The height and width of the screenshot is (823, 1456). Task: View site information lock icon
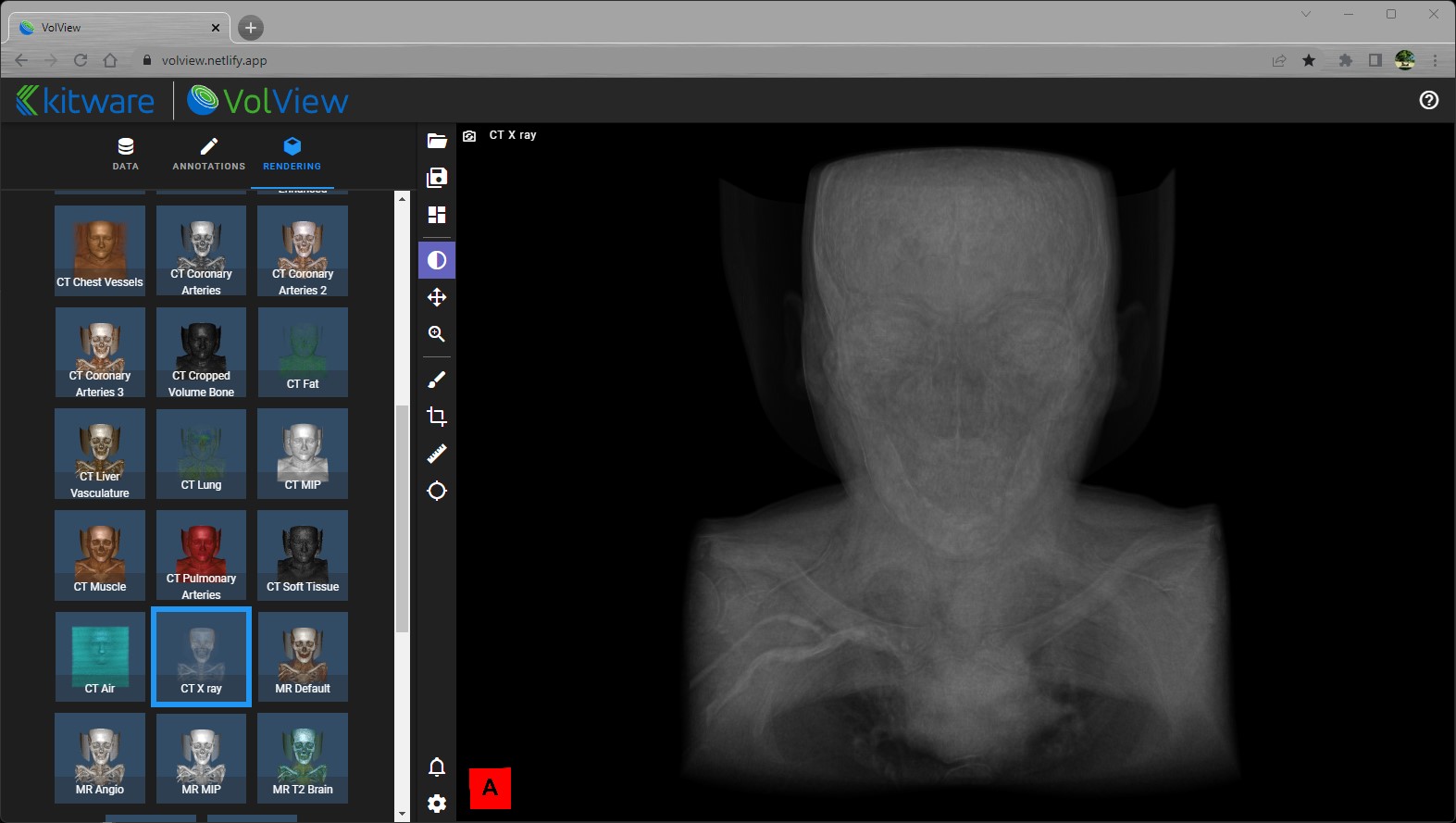[146, 60]
